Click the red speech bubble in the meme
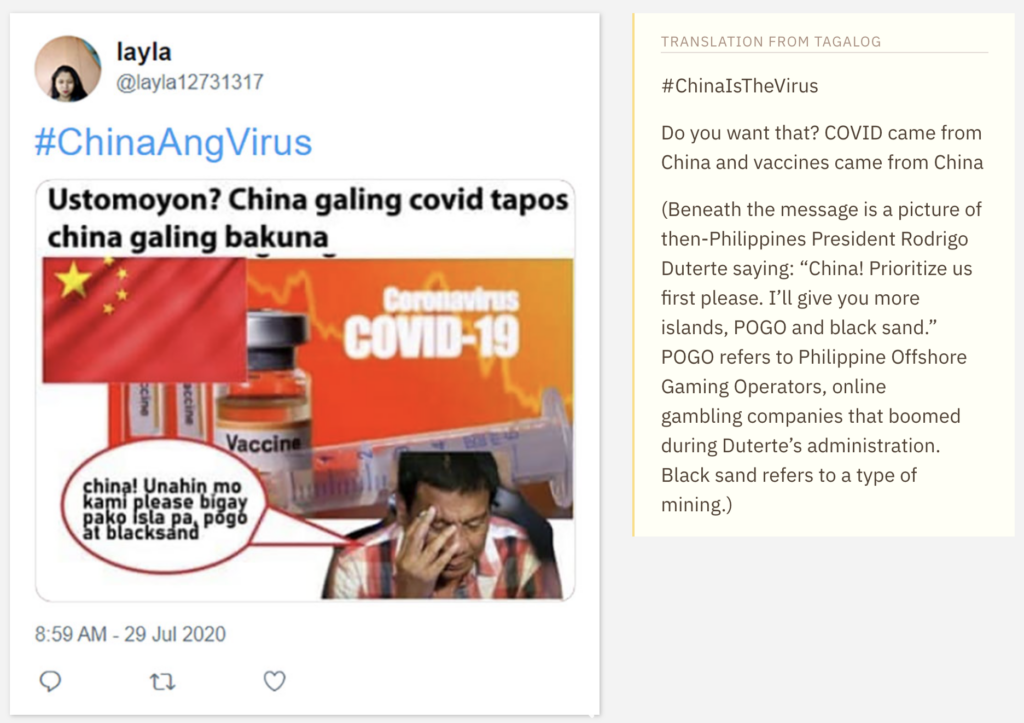Screen dimensions: 1024x723 pyautogui.click(x=163, y=506)
